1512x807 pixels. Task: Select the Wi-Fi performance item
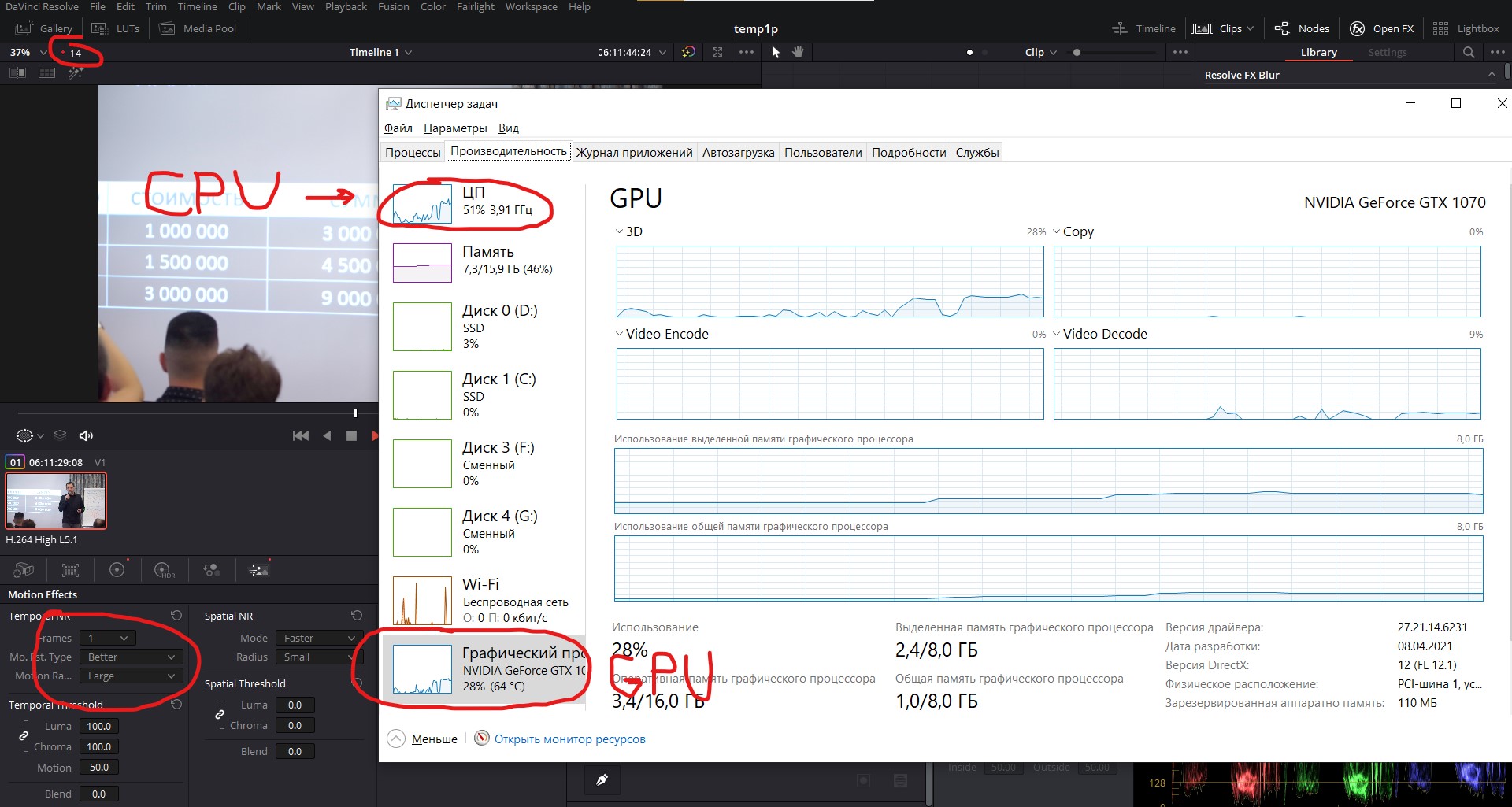pyautogui.click(x=484, y=600)
